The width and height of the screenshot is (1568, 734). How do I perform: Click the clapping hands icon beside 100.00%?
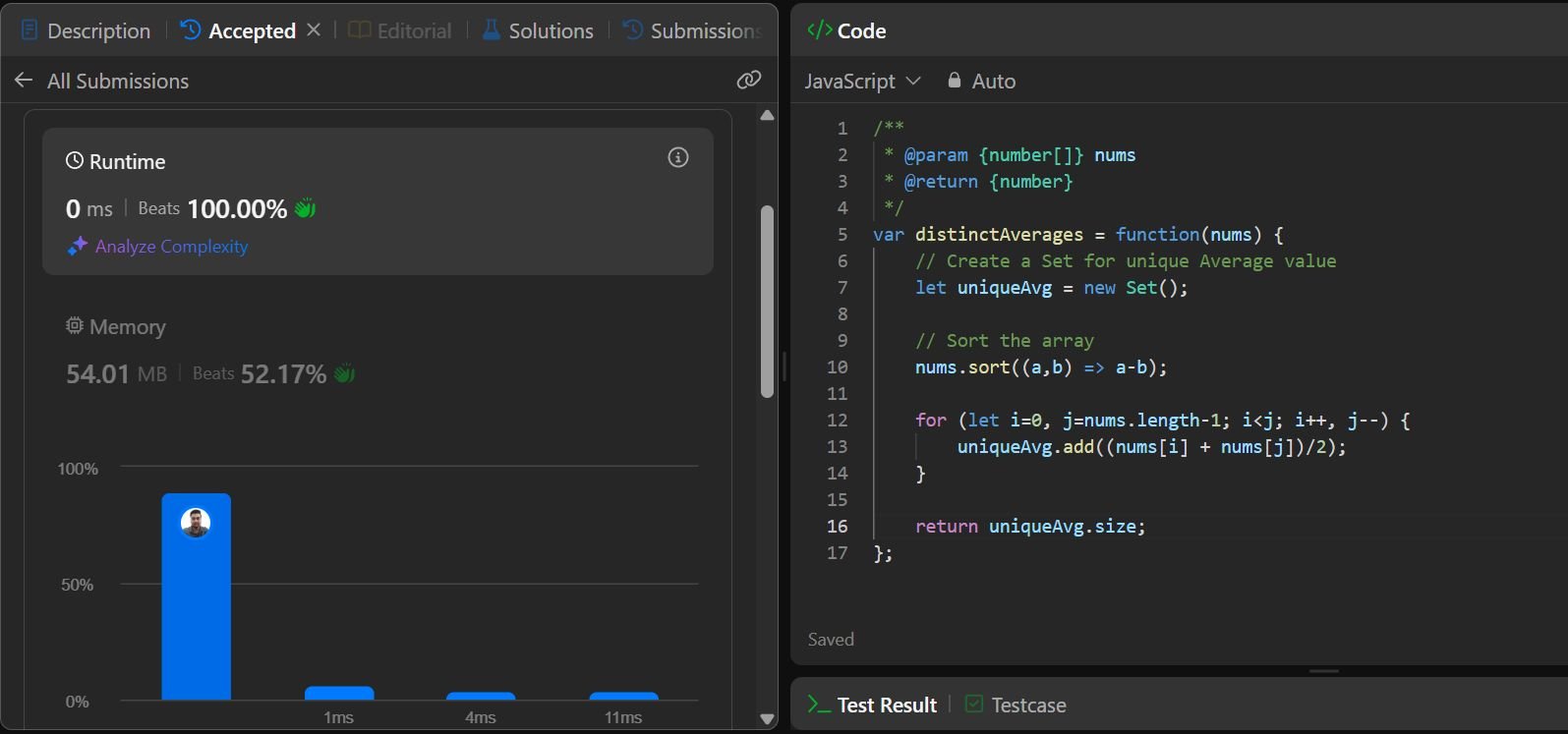click(306, 208)
